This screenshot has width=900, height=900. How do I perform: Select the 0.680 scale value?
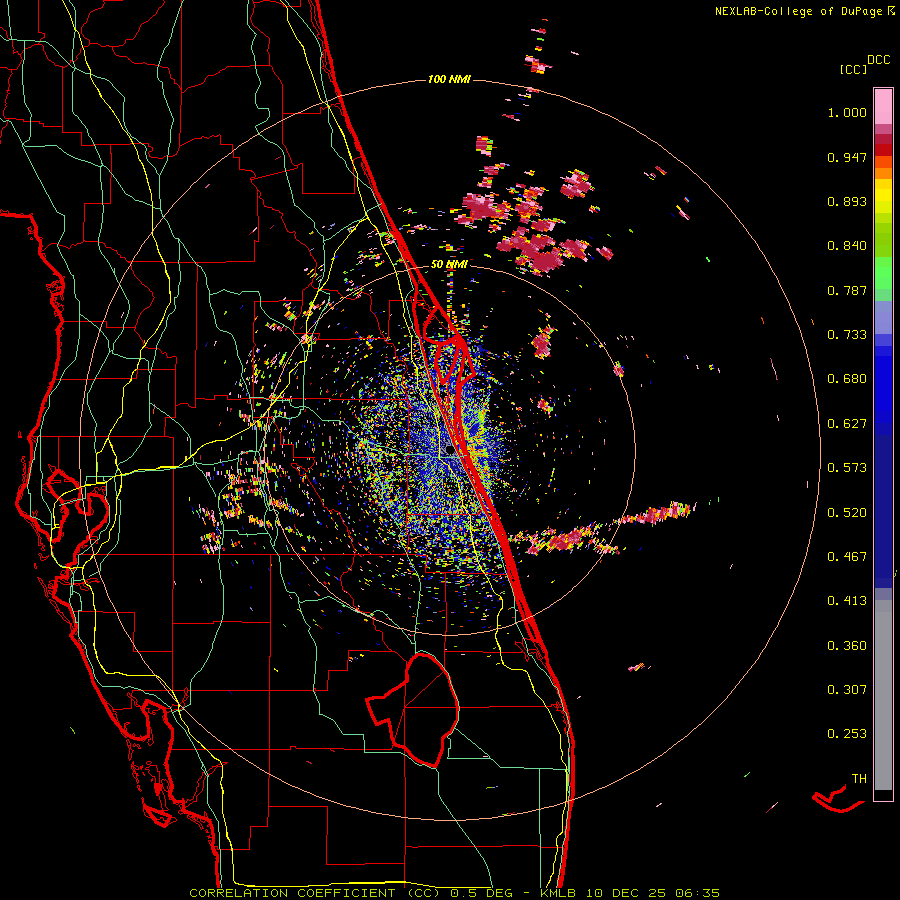tap(847, 379)
